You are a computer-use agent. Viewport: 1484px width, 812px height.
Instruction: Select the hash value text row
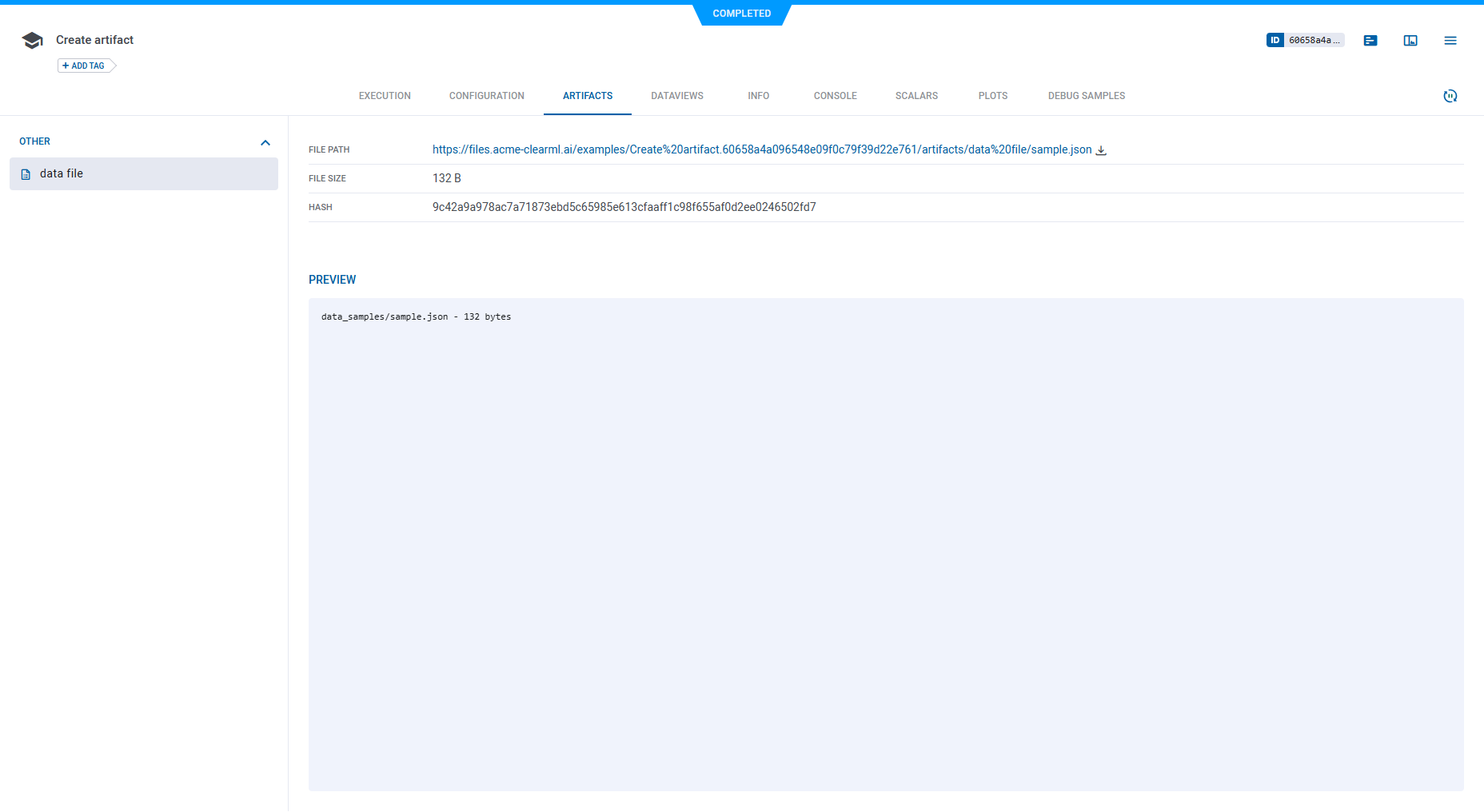[x=624, y=206]
